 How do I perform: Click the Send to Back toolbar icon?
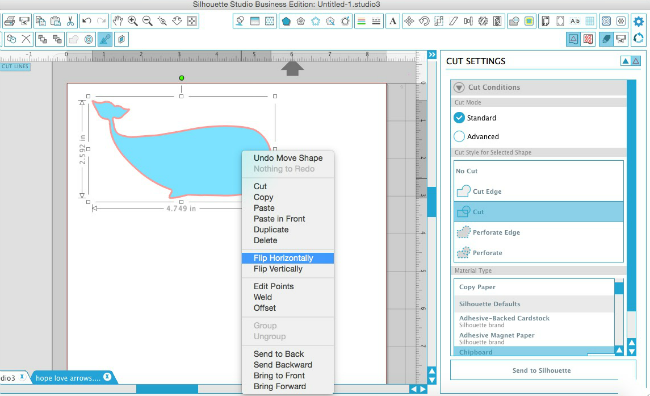(x=57, y=39)
